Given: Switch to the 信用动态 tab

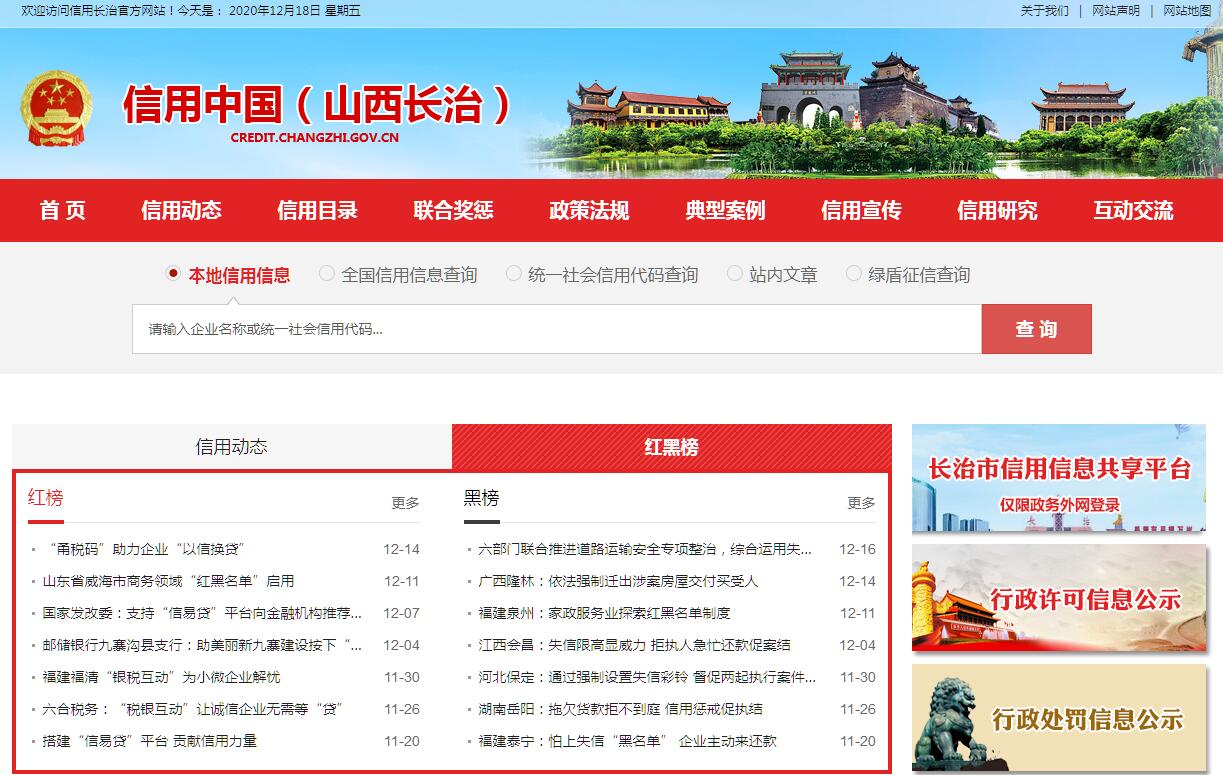Looking at the screenshot, I should pyautogui.click(x=231, y=447).
